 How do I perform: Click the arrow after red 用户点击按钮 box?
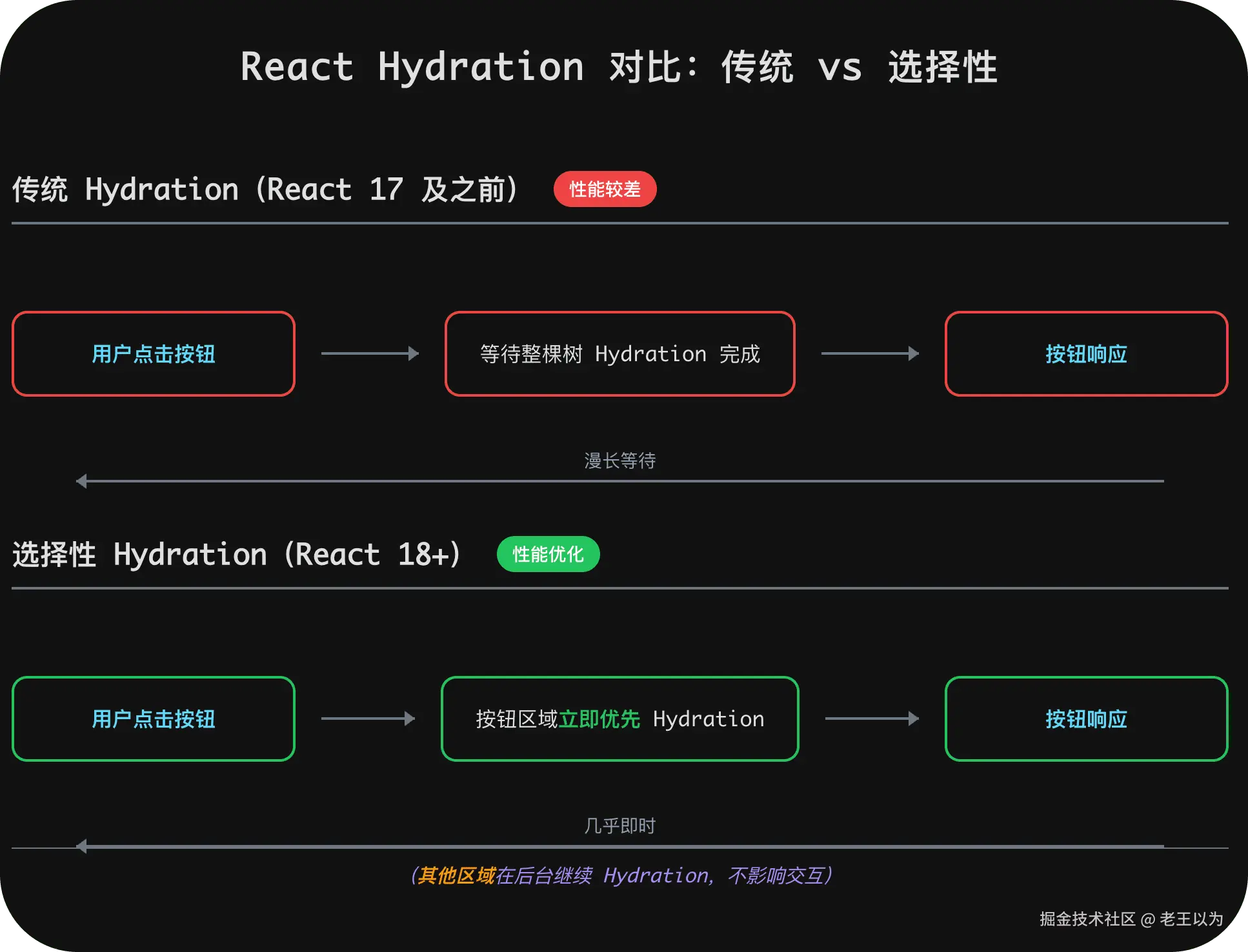(370, 353)
